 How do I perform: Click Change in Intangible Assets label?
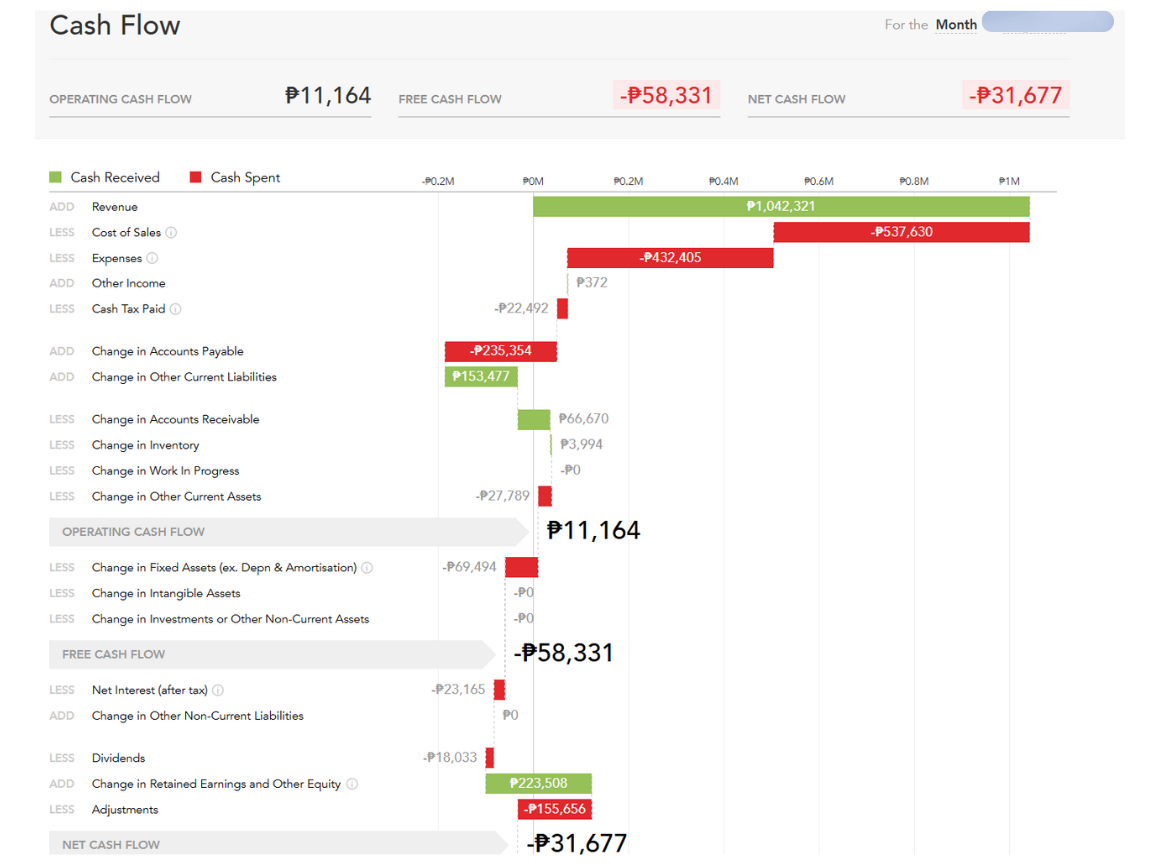pyautogui.click(x=166, y=593)
